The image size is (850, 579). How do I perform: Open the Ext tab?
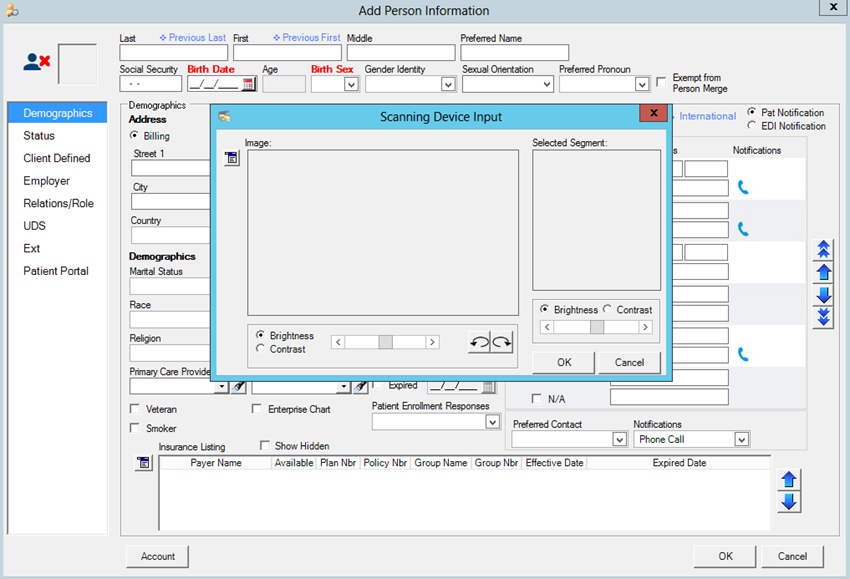pyautogui.click(x=31, y=248)
